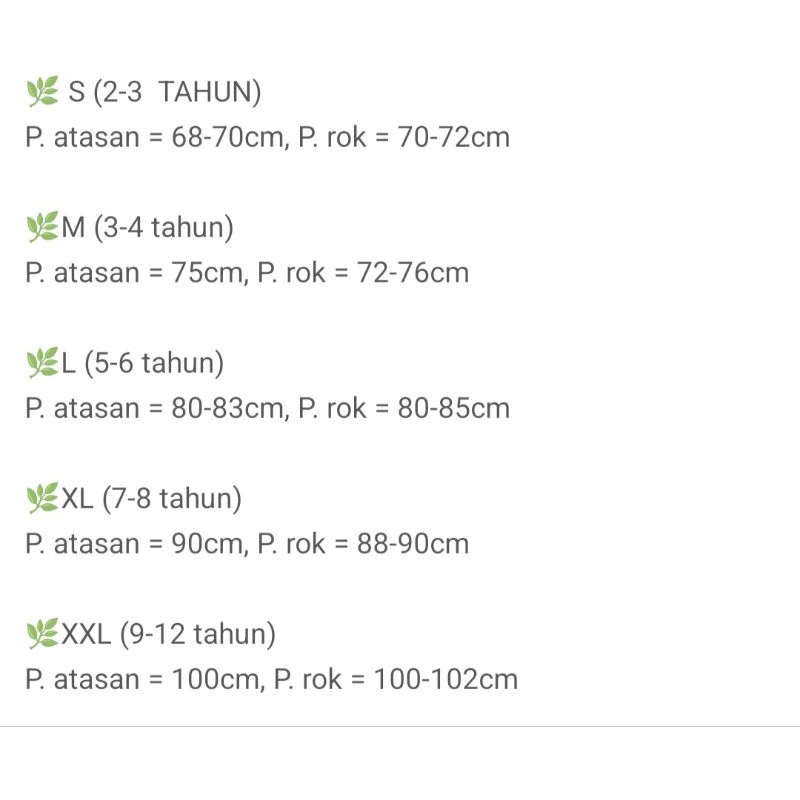Click the P. atasan = 75cm text
The image size is (800, 800).
click(136, 273)
